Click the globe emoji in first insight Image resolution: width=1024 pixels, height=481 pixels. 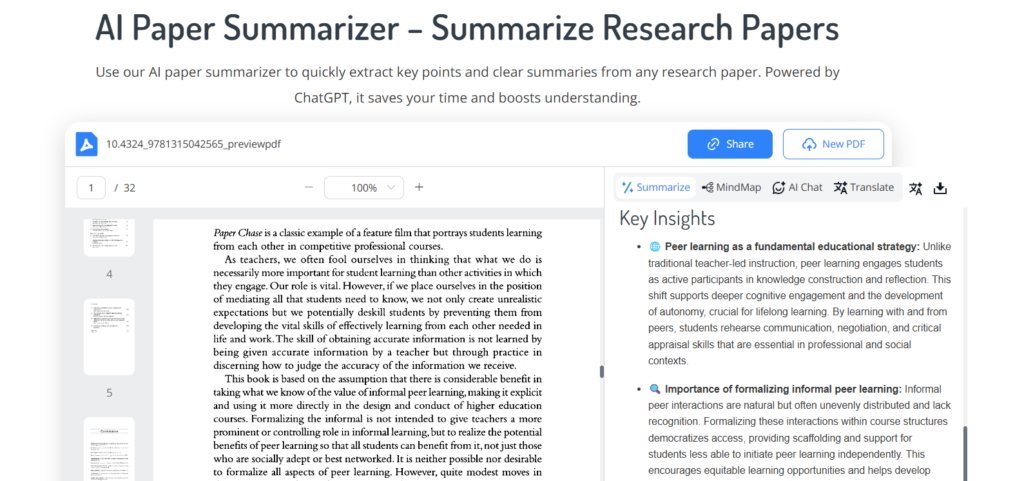point(655,247)
